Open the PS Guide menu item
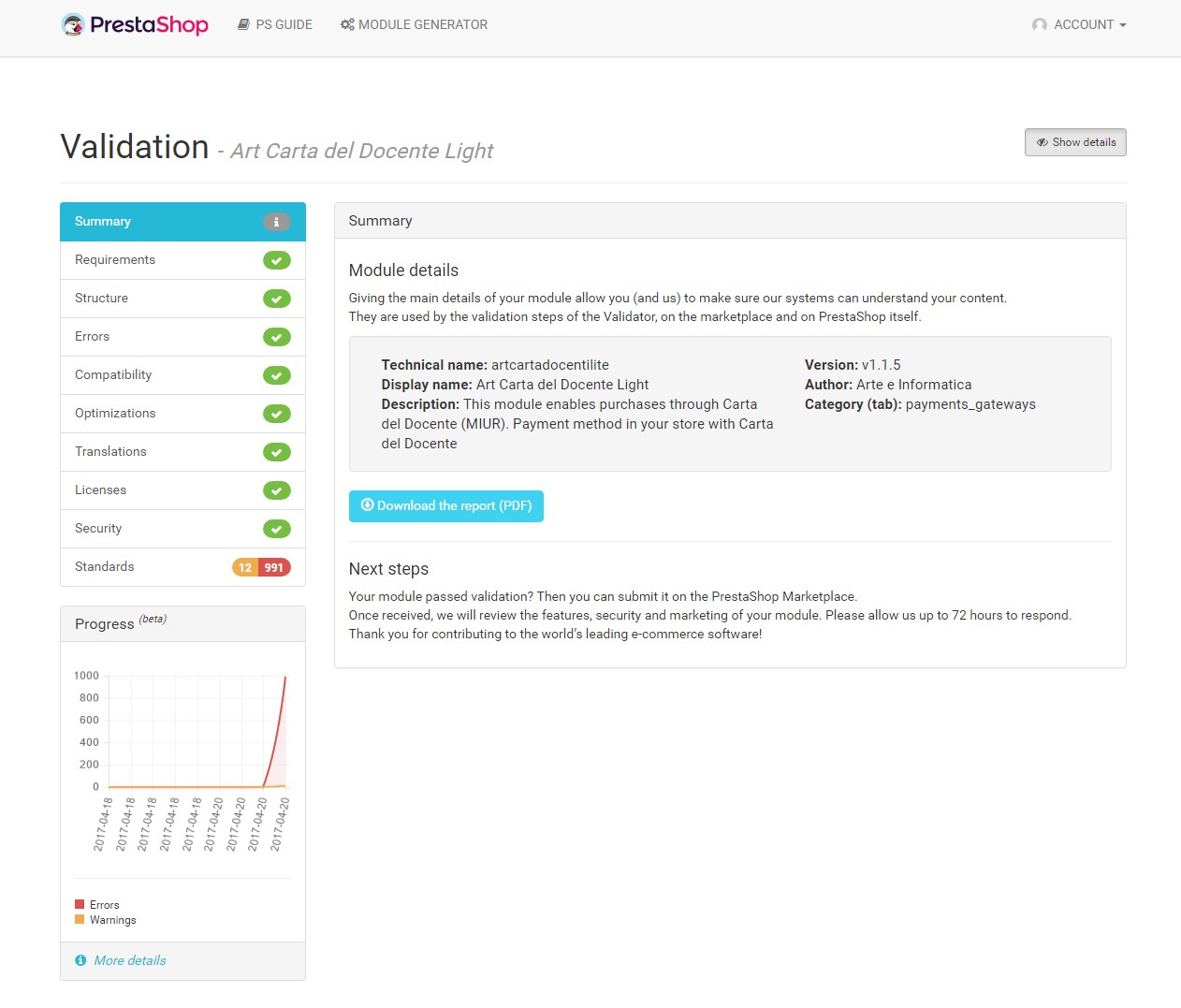Viewport: 1181px width, 1008px height. pos(275,24)
